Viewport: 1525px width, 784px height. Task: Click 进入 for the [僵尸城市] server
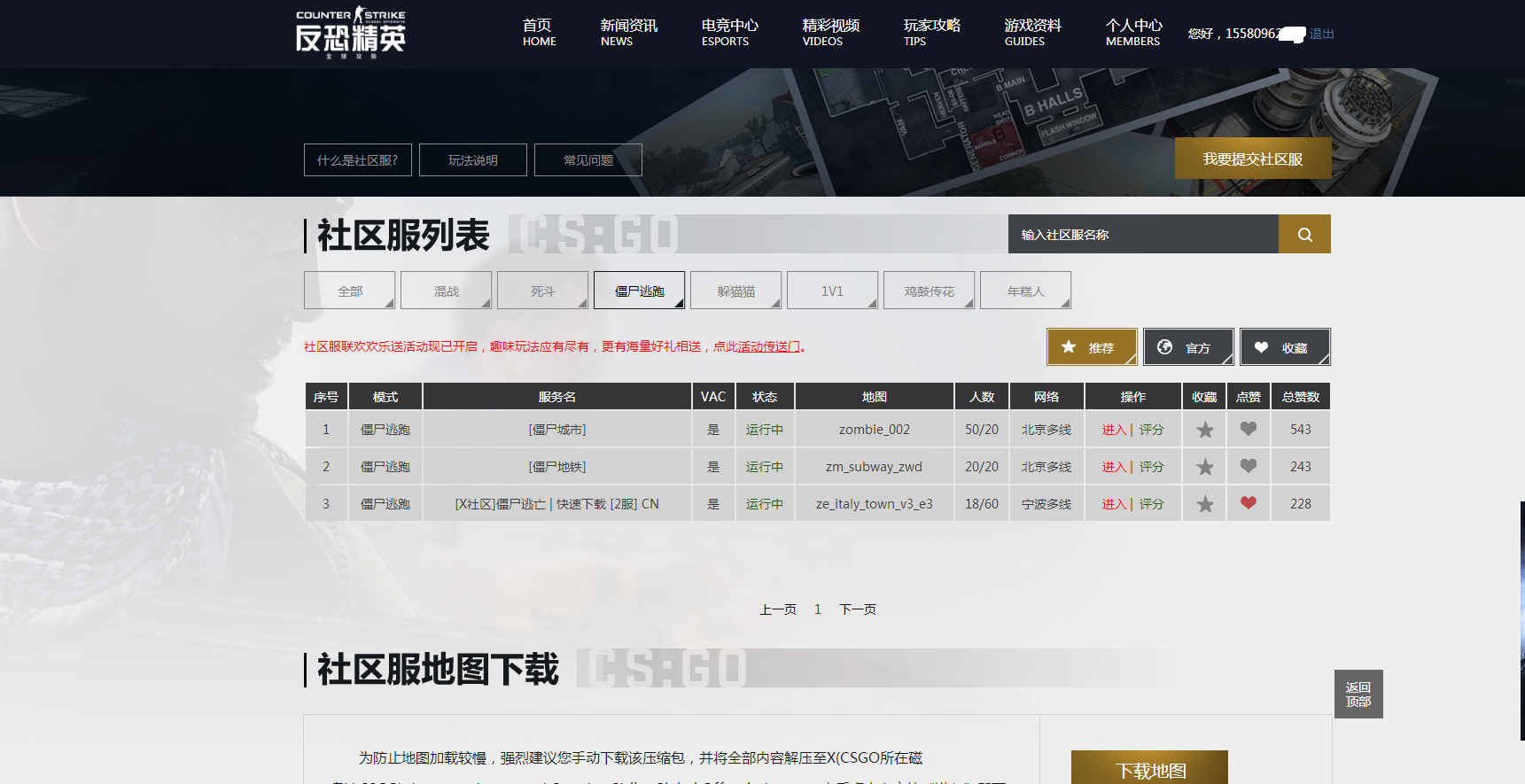click(x=1114, y=430)
